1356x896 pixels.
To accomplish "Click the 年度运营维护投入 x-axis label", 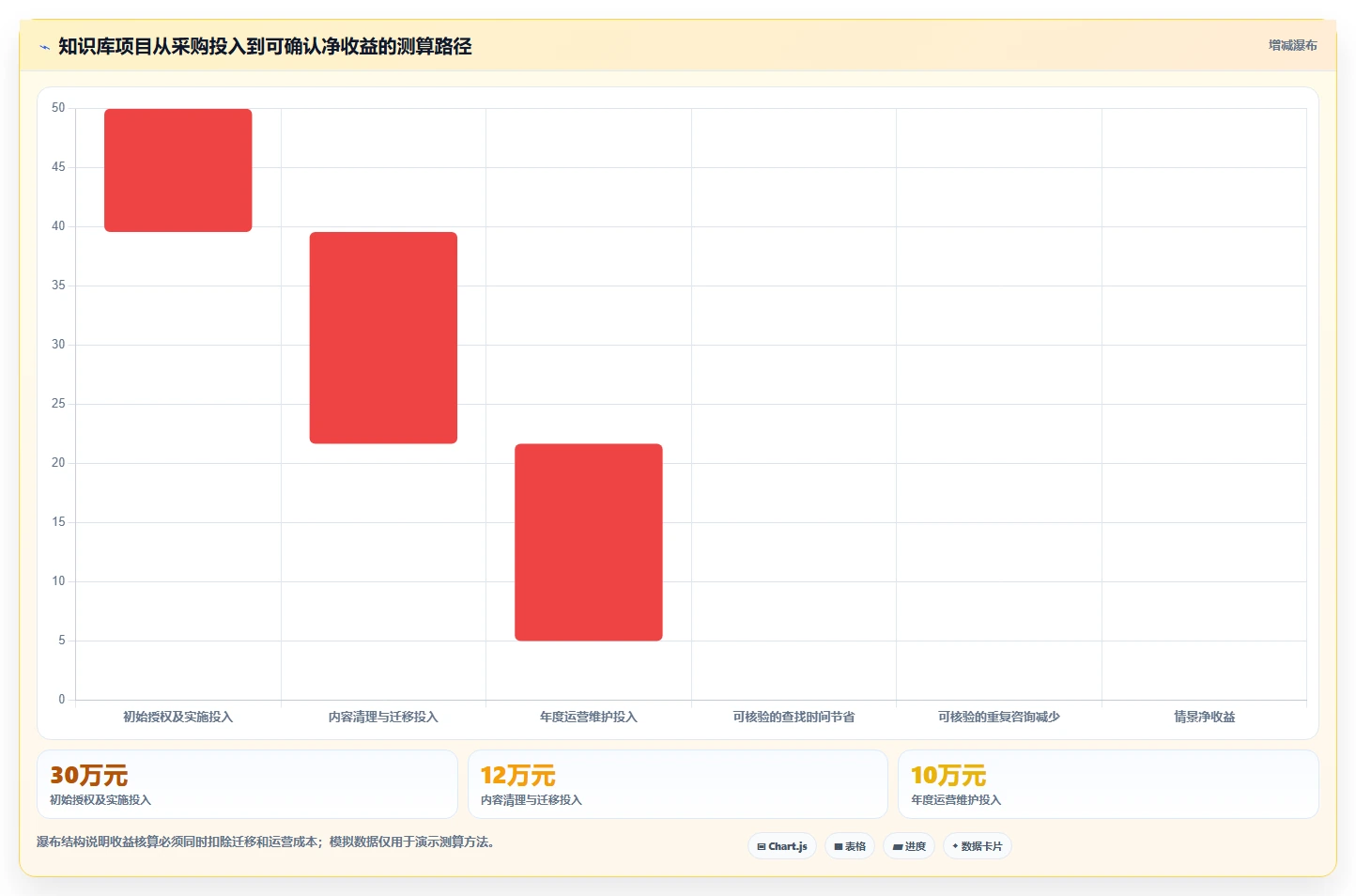I will point(589,717).
